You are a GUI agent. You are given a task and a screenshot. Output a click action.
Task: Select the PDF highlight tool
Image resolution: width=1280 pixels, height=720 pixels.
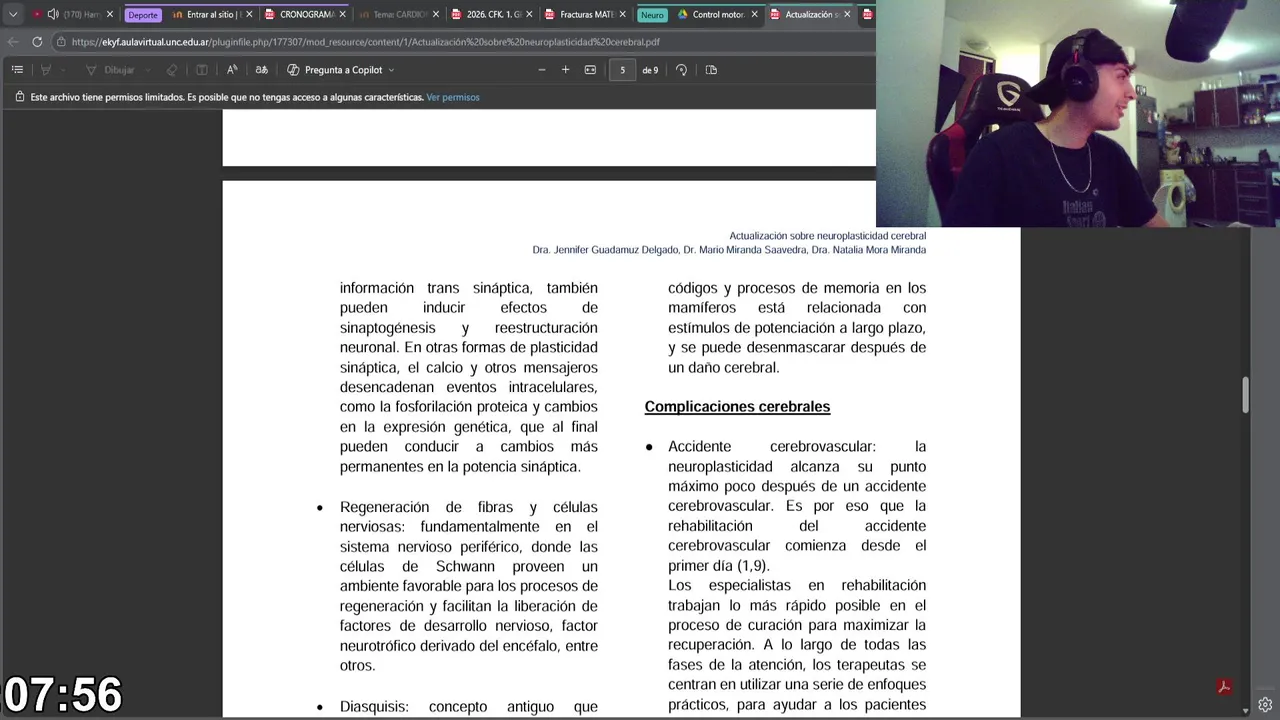pyautogui.click(x=45, y=70)
